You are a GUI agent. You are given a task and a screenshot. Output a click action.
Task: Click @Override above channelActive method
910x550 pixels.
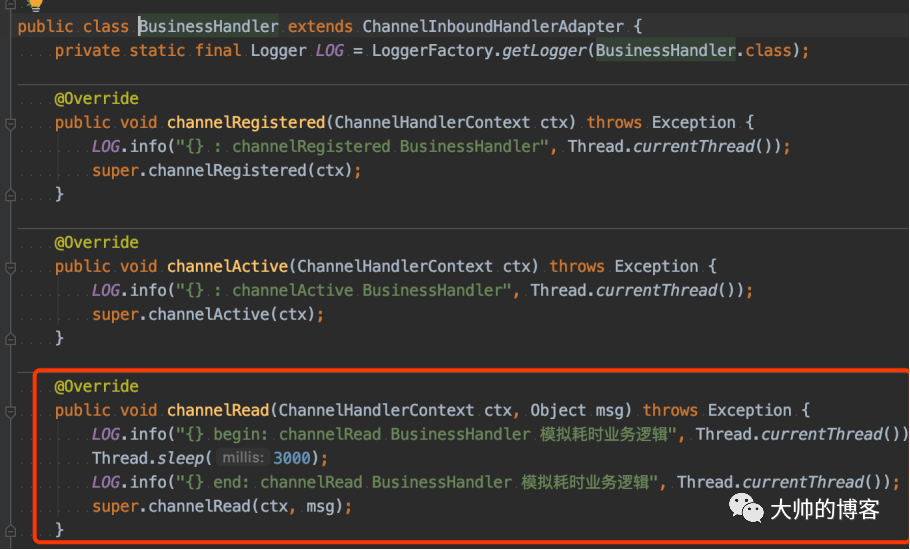pyautogui.click(x=96, y=243)
